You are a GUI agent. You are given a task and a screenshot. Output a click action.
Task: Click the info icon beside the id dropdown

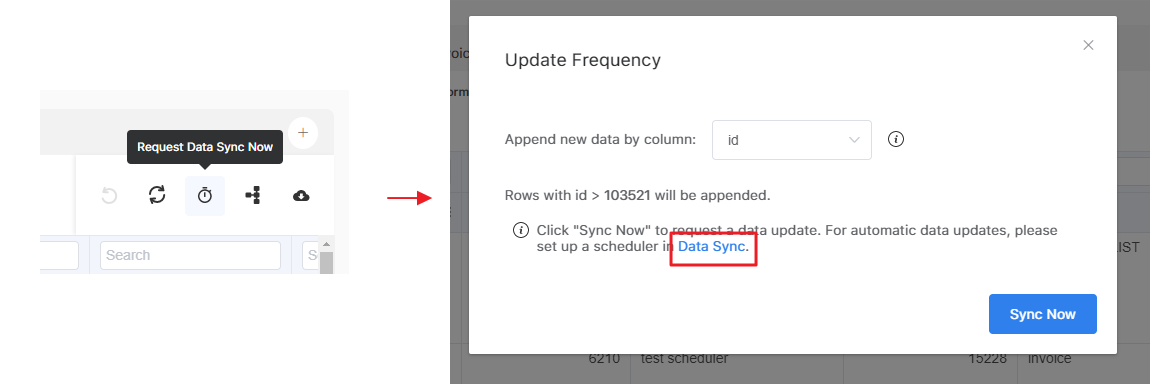(896, 139)
